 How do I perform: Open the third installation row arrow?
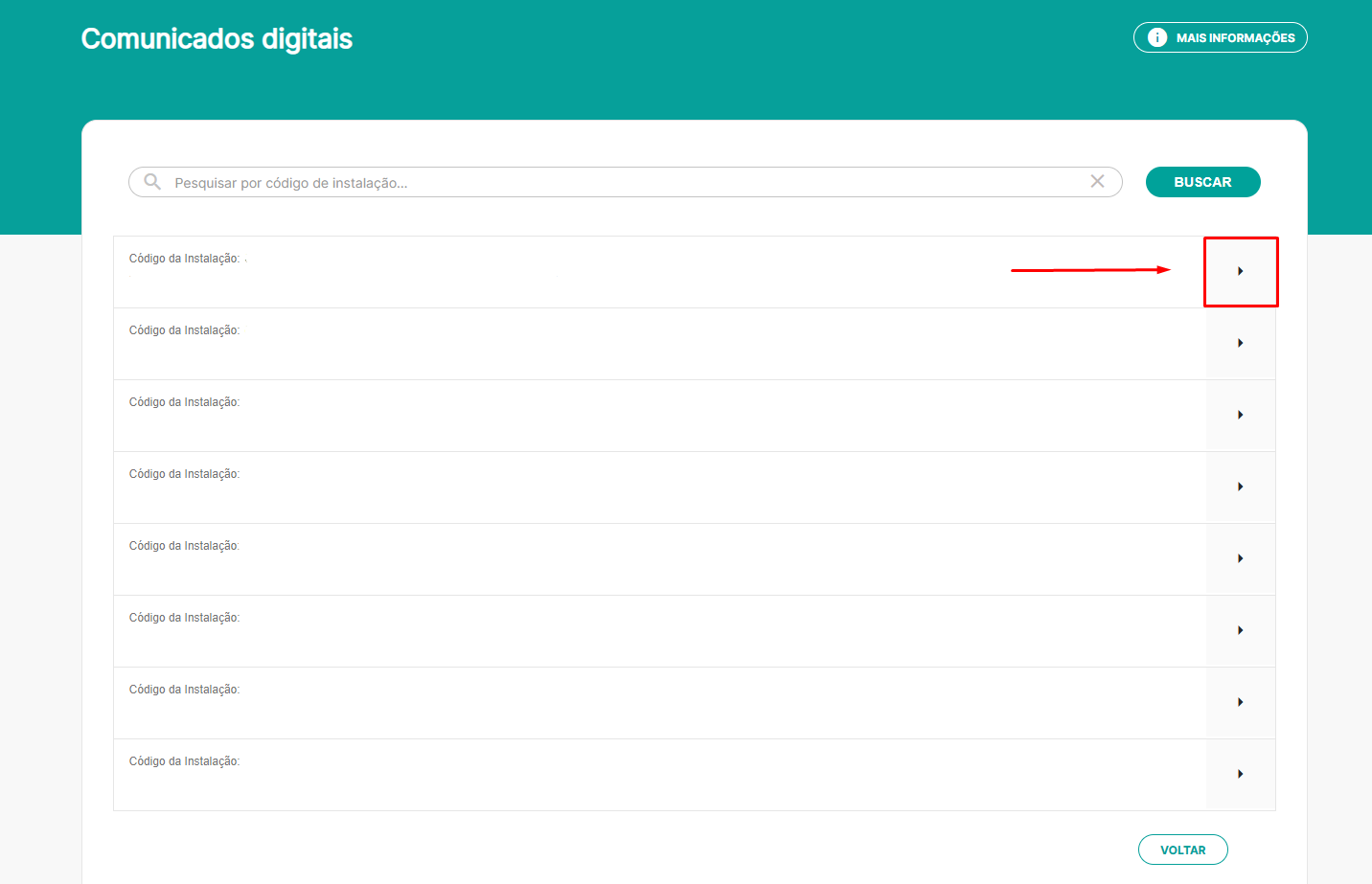pyautogui.click(x=1240, y=416)
